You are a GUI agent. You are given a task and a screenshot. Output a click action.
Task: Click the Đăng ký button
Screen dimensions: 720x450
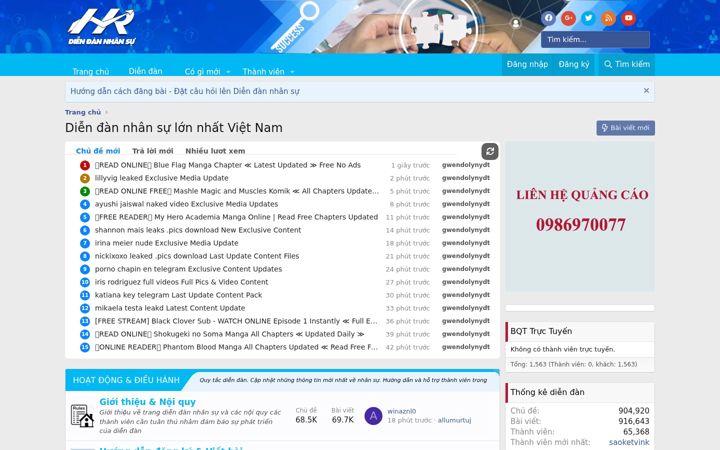(574, 64)
